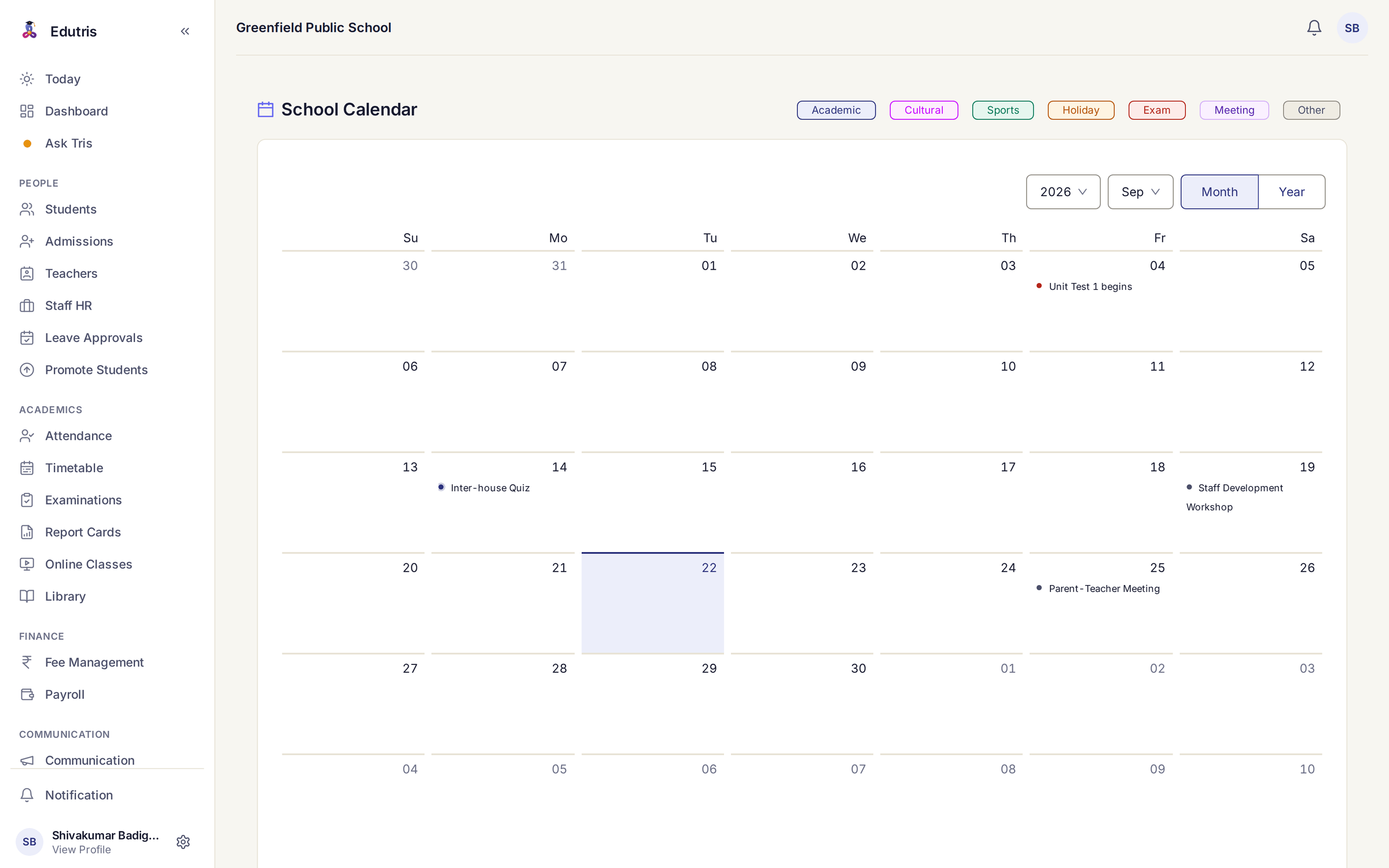This screenshot has height=868, width=1389.
Task: Click the settings gear beside View Profile
Action: pyautogui.click(x=183, y=841)
